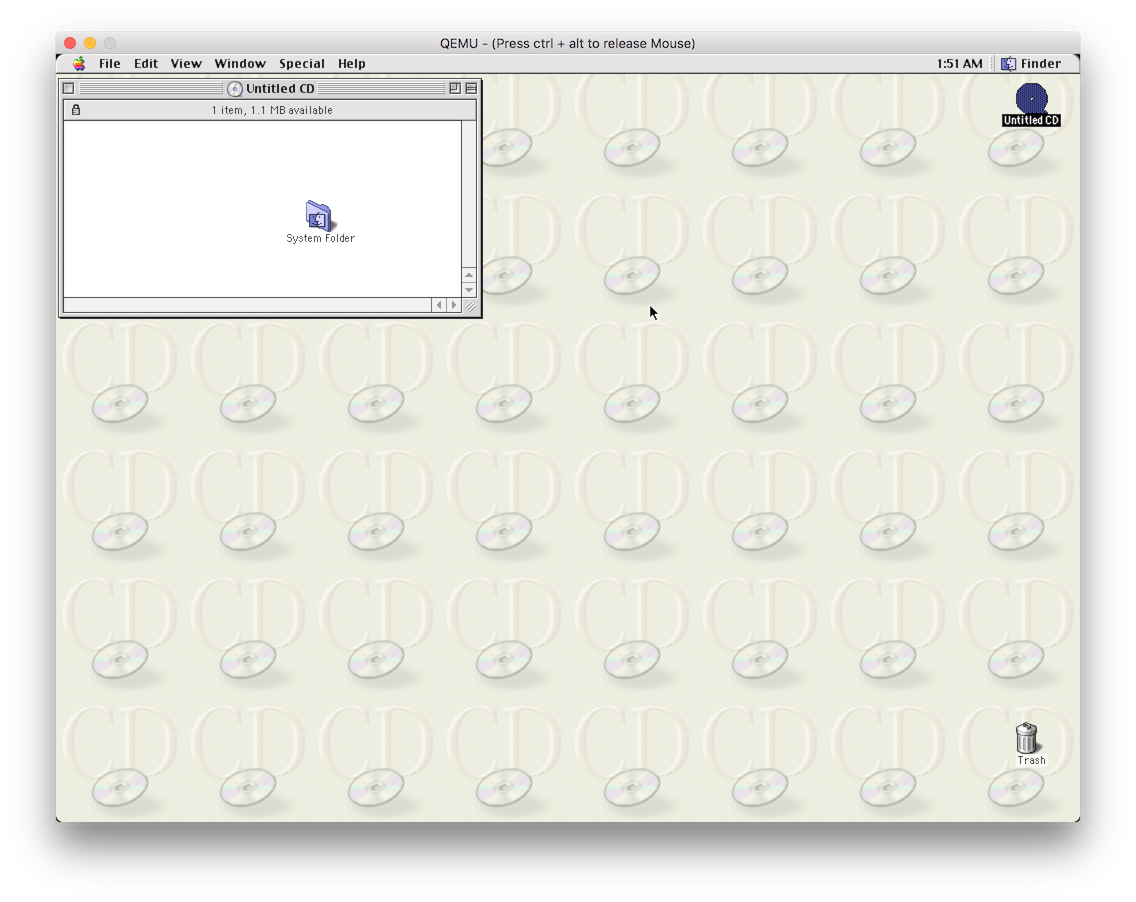This screenshot has height=902, width=1136.
Task: Click the QEMU window yellow minimize button
Action: 90,43
